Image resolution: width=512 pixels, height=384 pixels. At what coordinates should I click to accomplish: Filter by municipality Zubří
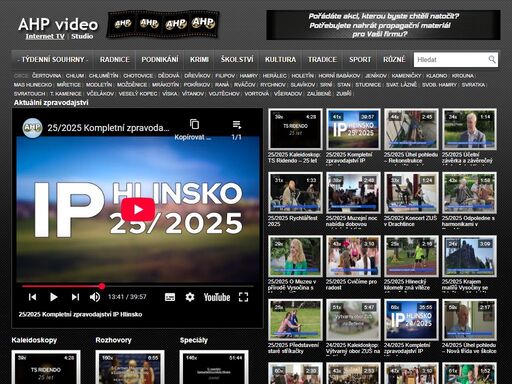pyautogui.click(x=344, y=94)
